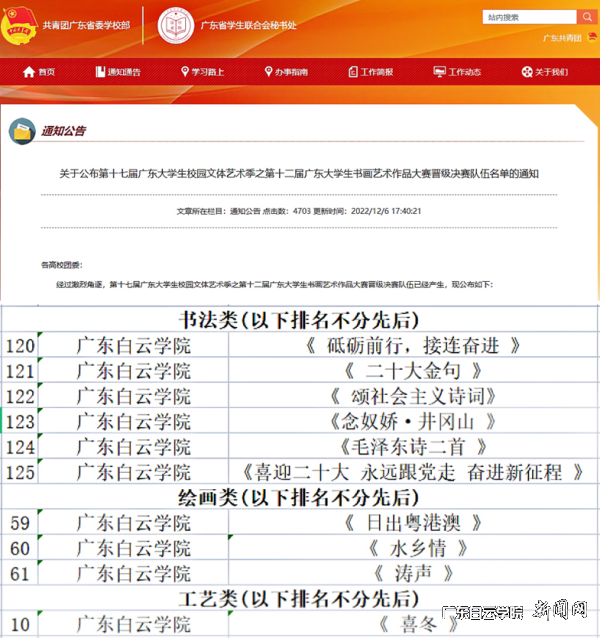The height and width of the screenshot is (638, 600).
Task: Select table cell number 123
Action: coord(20,421)
